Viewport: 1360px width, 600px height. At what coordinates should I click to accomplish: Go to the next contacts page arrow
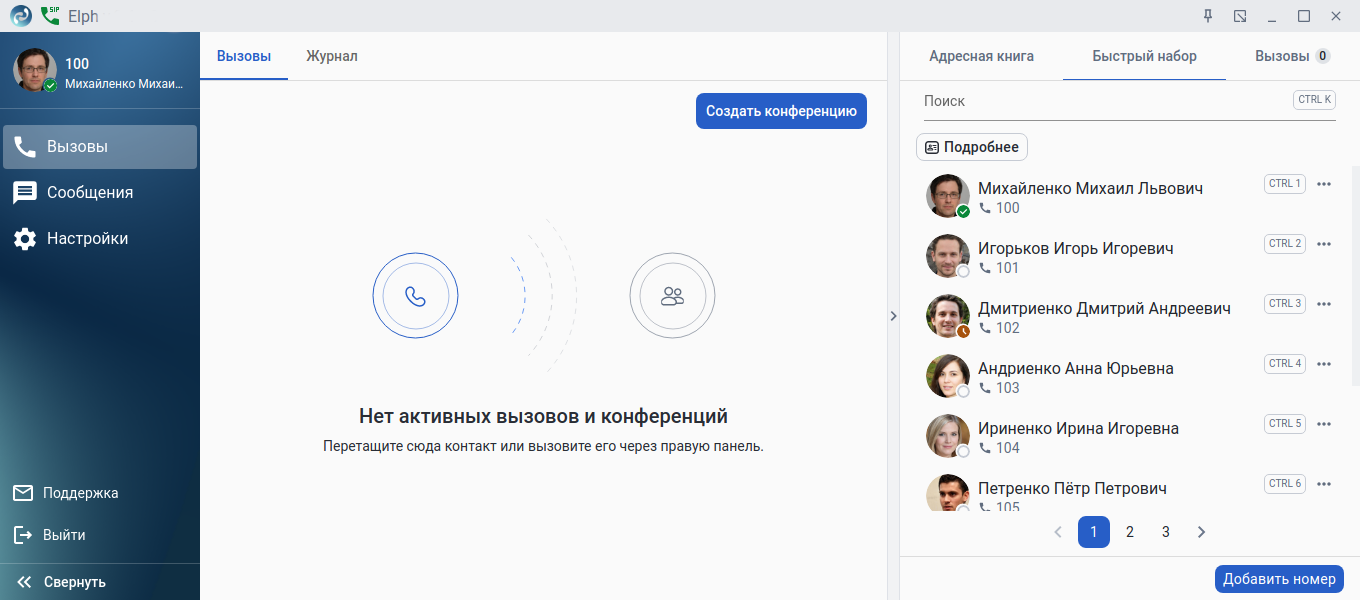pyautogui.click(x=1202, y=532)
